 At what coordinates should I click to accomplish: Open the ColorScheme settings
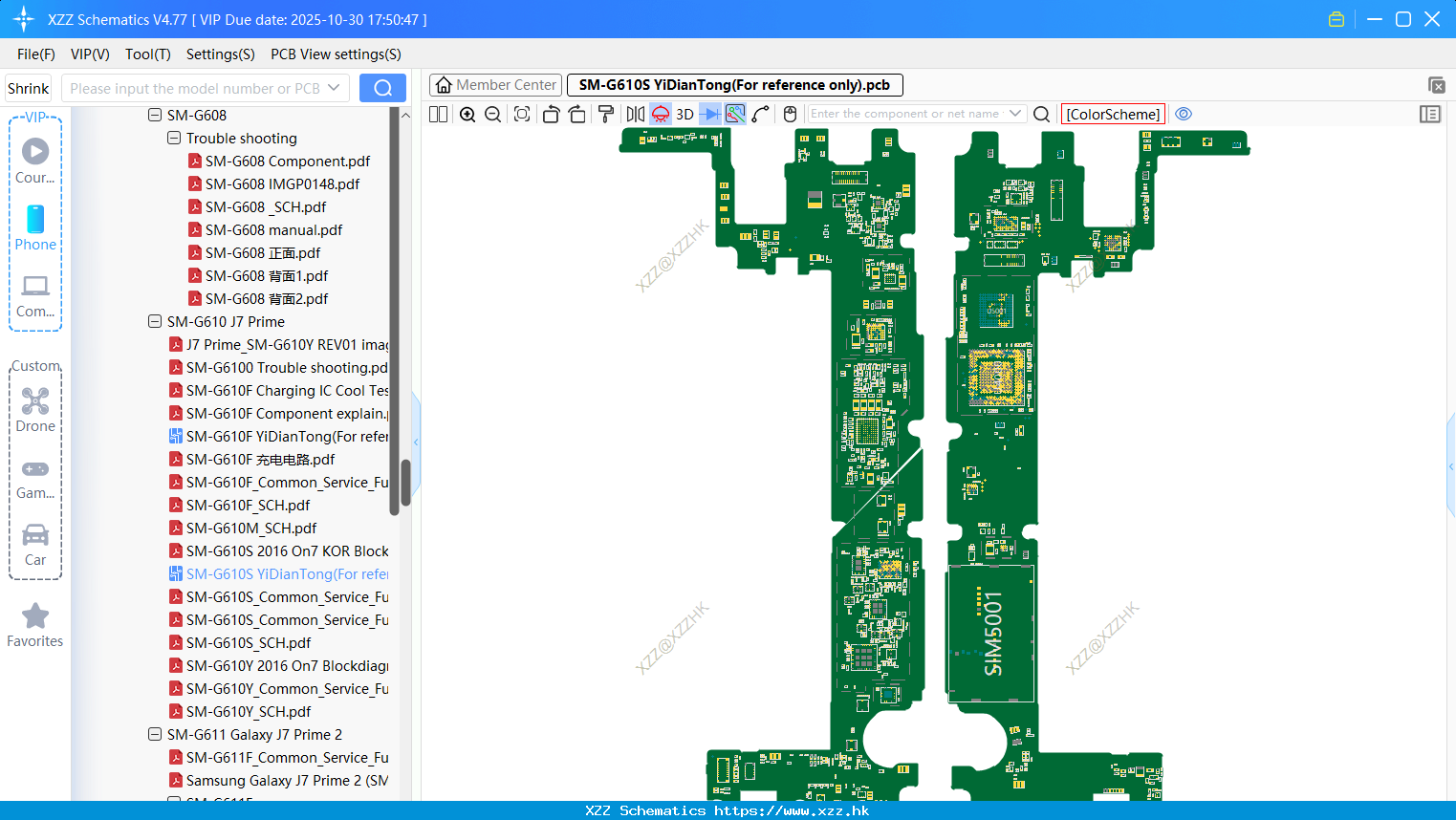(1113, 114)
